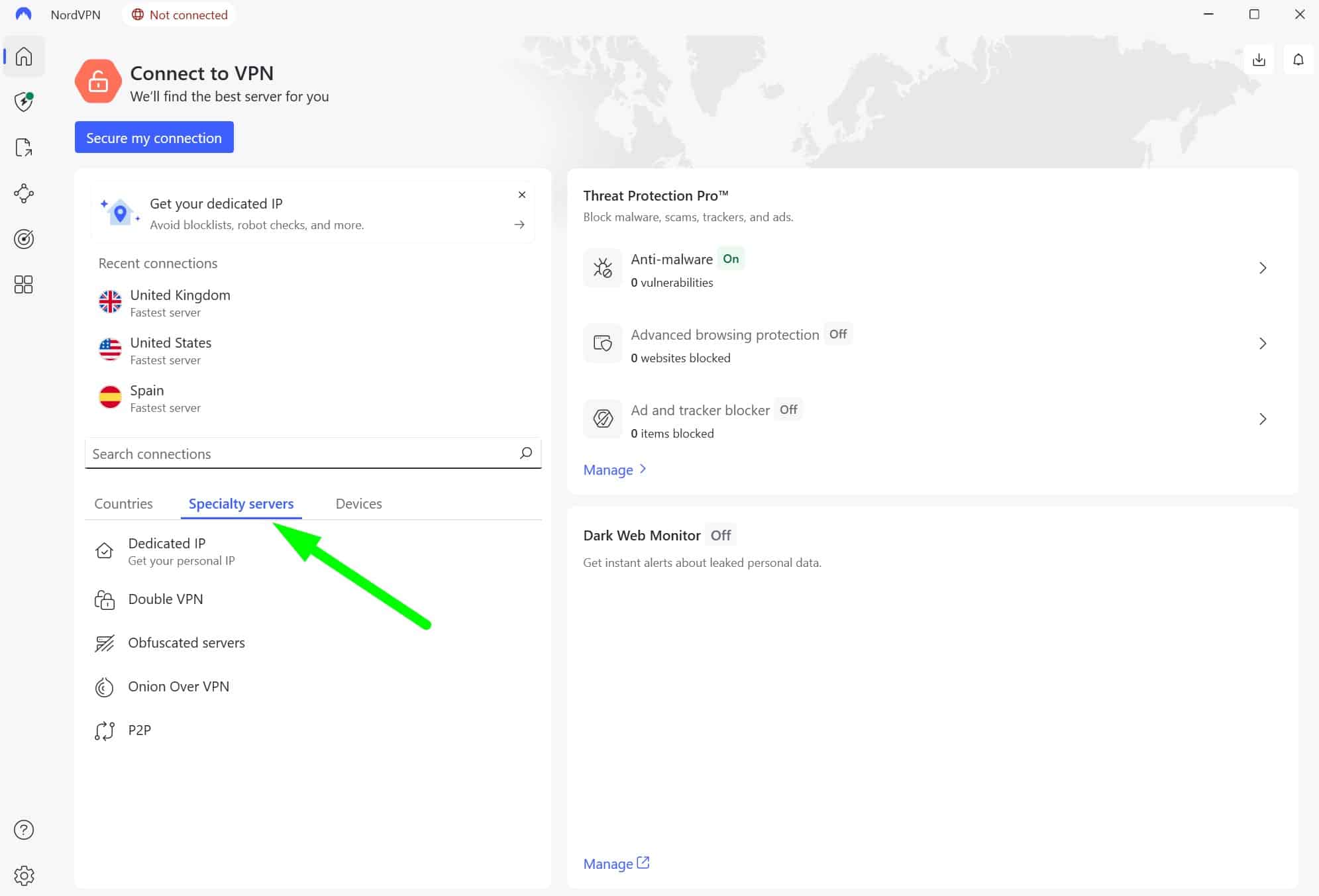This screenshot has width=1319, height=896.
Task: Click the Threat Protection Pro heading
Action: tap(656, 195)
